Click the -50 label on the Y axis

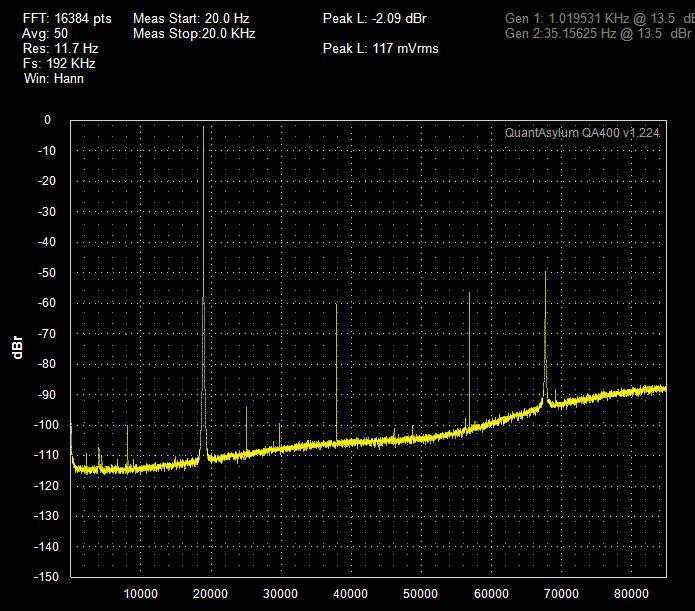tap(47, 272)
